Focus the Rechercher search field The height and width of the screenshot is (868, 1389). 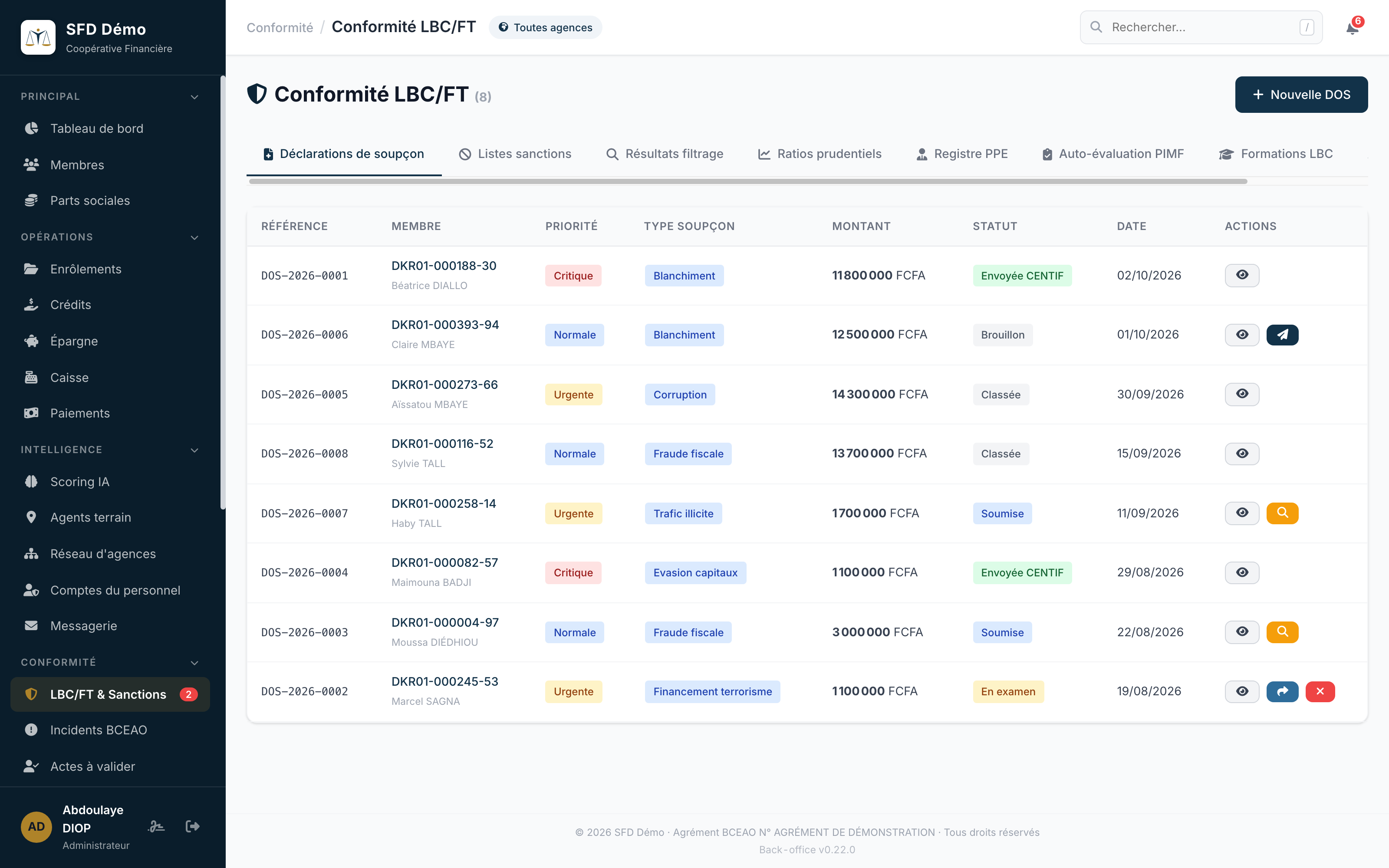(1201, 27)
